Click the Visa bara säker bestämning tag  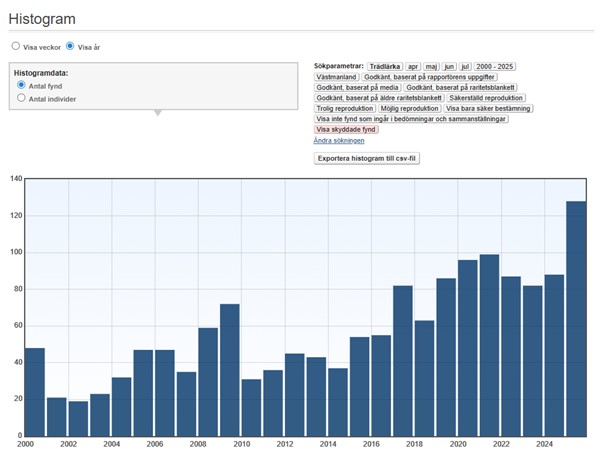point(488,108)
